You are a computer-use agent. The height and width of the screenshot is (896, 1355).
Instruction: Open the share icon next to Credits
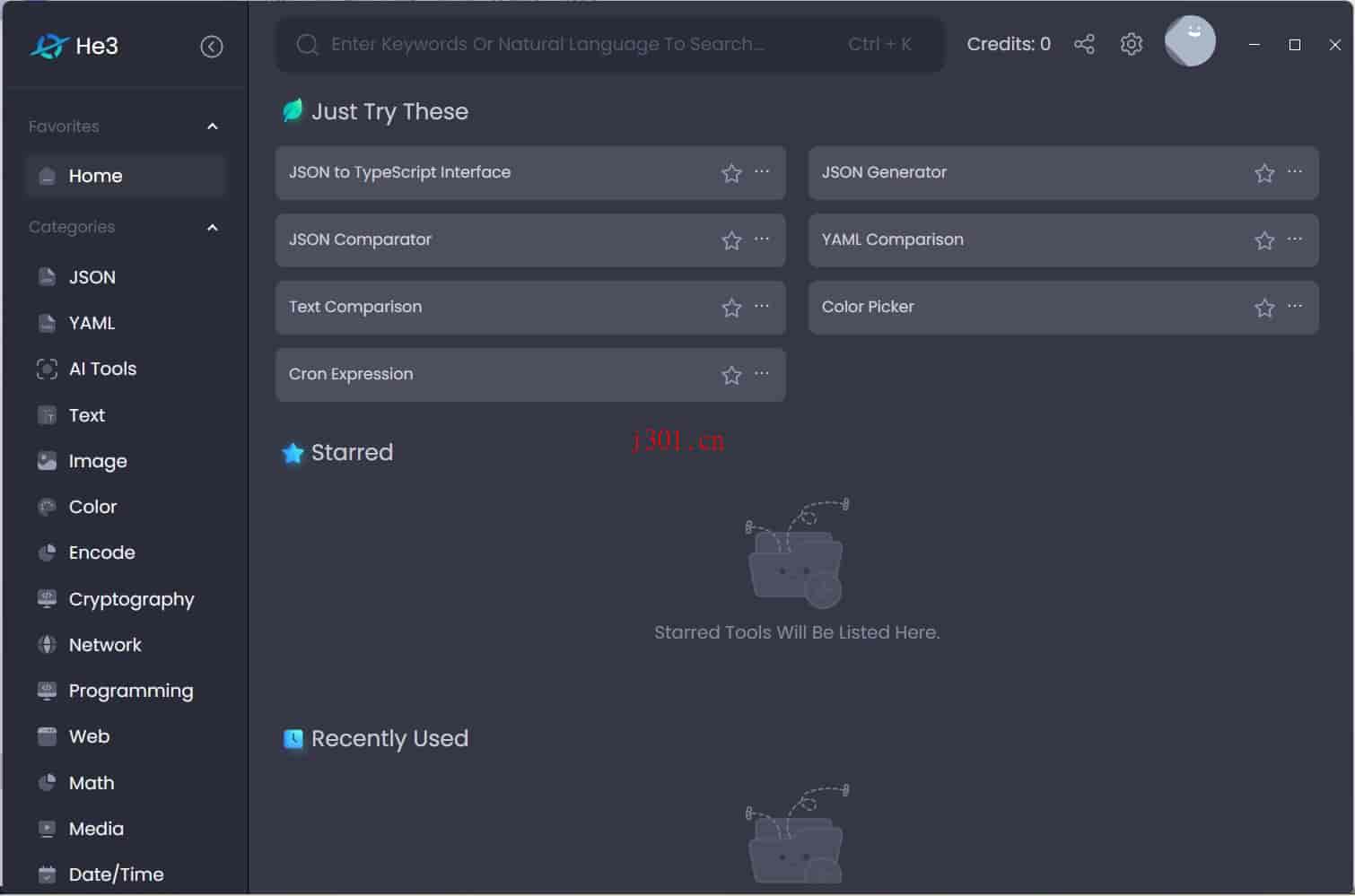click(1084, 44)
